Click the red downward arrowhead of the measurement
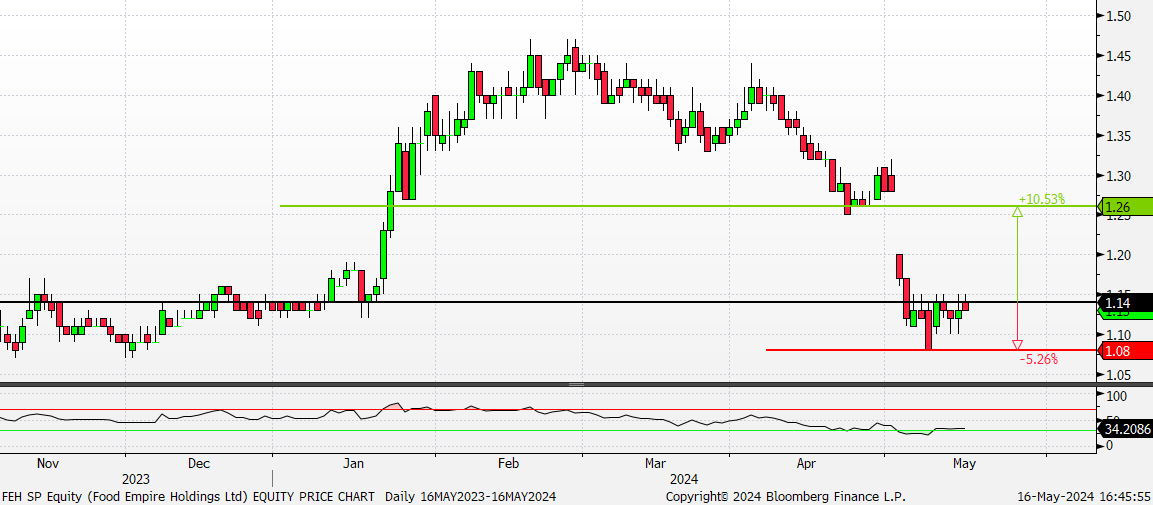This screenshot has height=505, width=1153. pos(1018,345)
